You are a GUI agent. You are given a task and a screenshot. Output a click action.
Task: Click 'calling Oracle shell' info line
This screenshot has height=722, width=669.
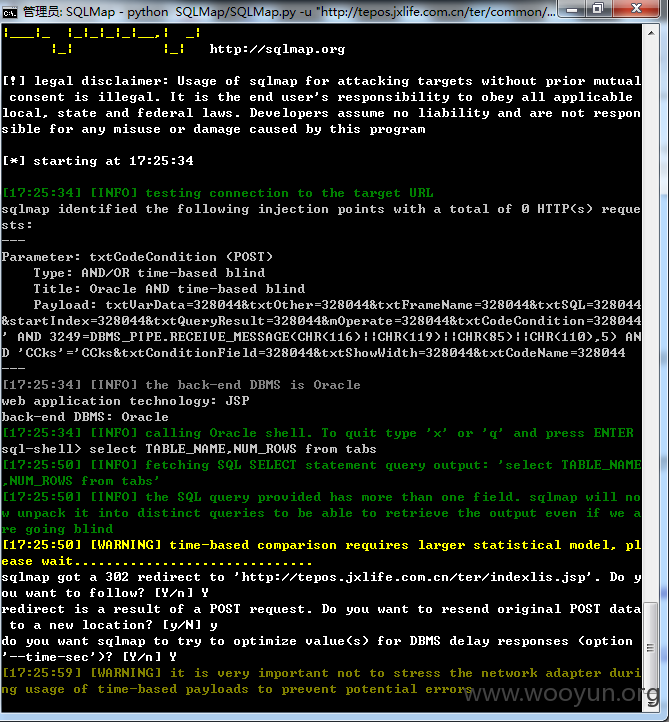click(318, 433)
